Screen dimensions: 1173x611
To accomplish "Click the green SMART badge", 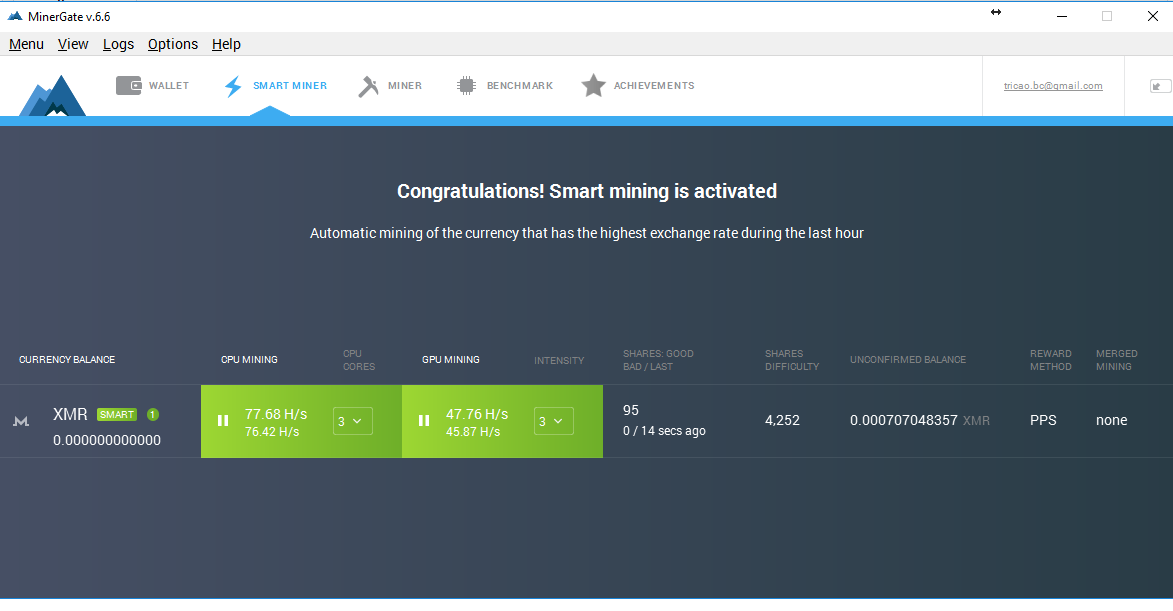I will pos(117,414).
